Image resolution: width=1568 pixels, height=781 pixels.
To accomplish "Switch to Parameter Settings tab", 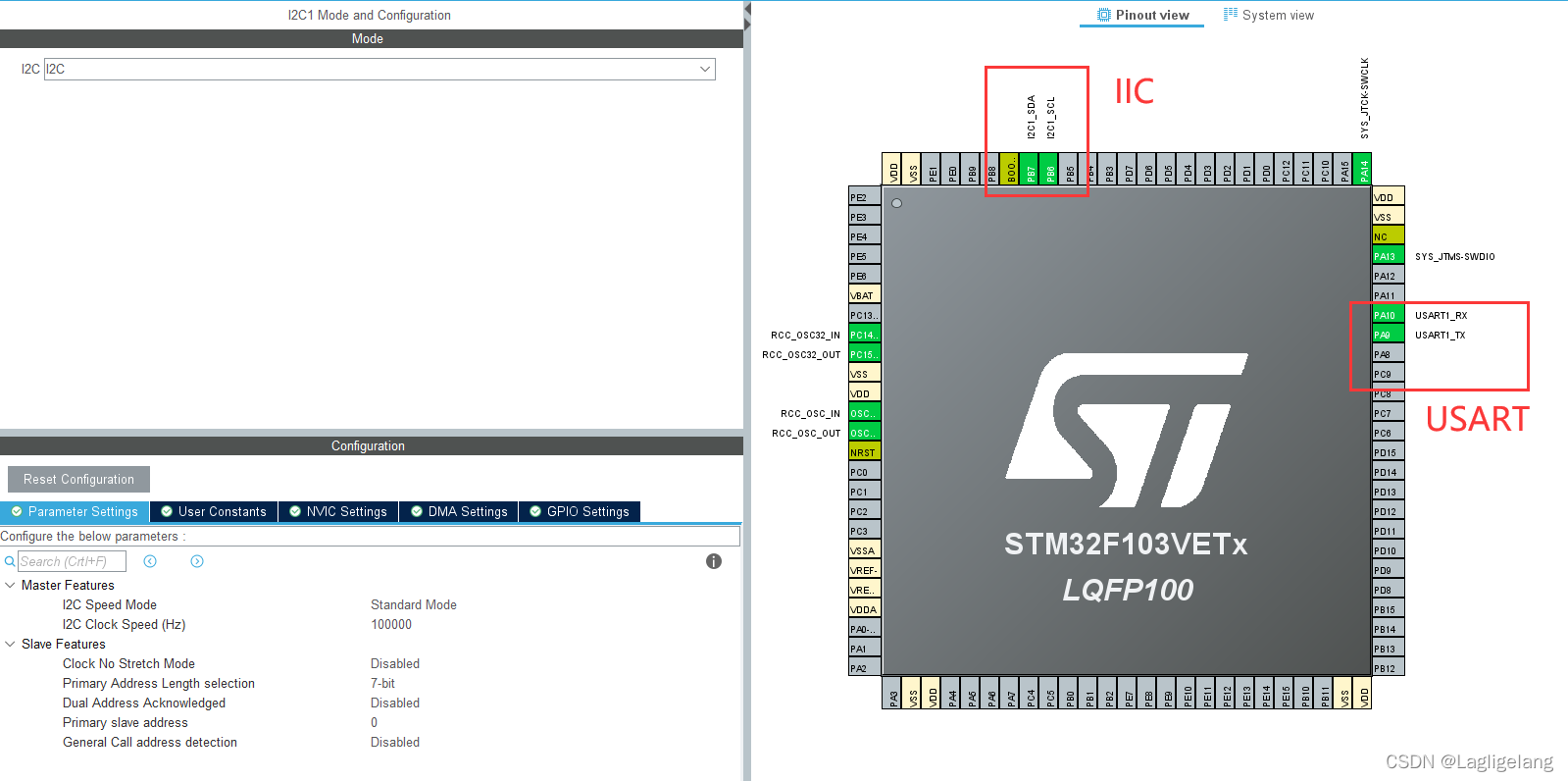I will (x=75, y=511).
